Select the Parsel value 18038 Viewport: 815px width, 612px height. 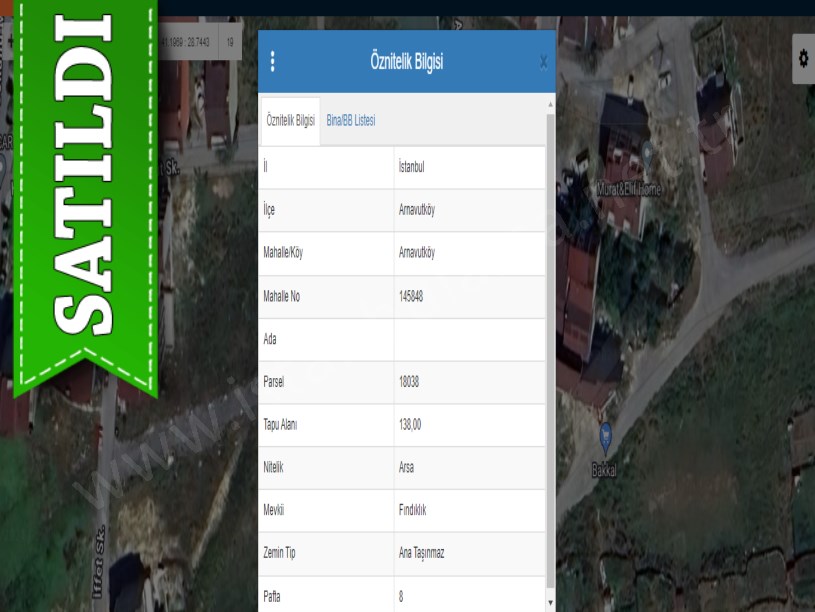(409, 381)
